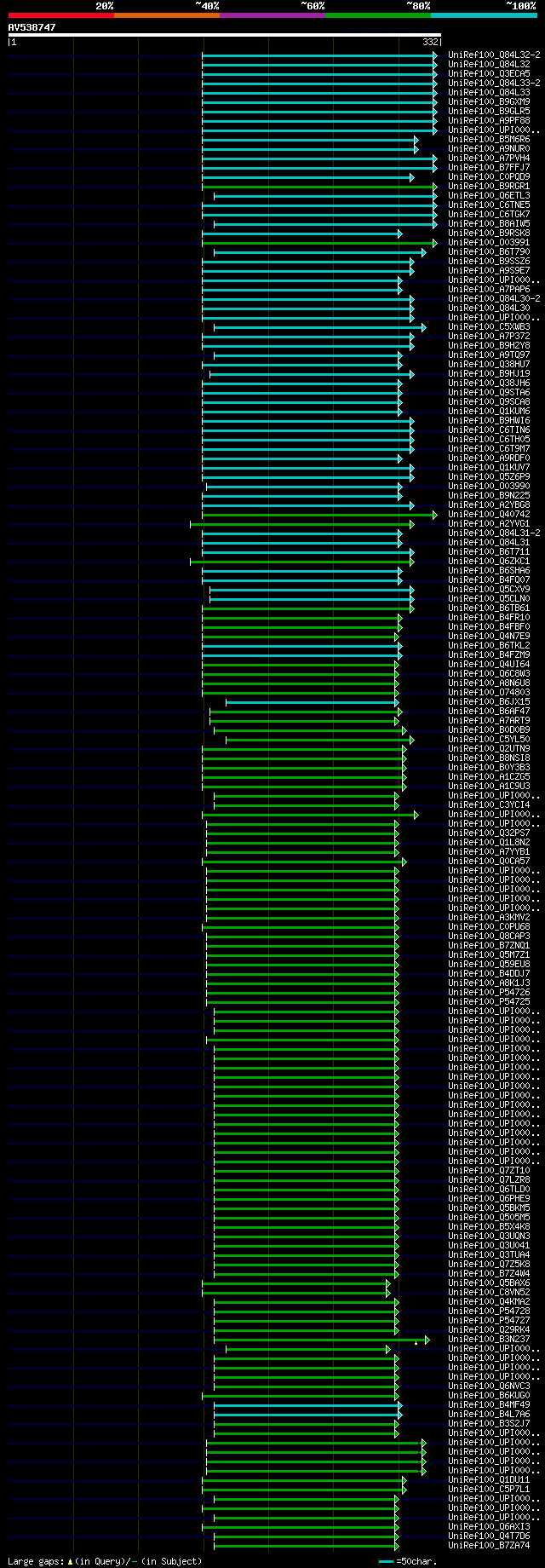Select hit label UniRef100_C6TIN6
Viewport: 545px width, 1568px height.
coord(489,429)
